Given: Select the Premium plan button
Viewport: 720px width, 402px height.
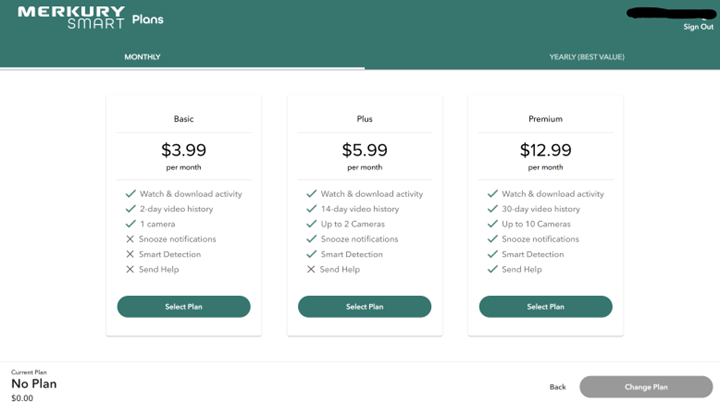Looking at the screenshot, I should point(546,306).
